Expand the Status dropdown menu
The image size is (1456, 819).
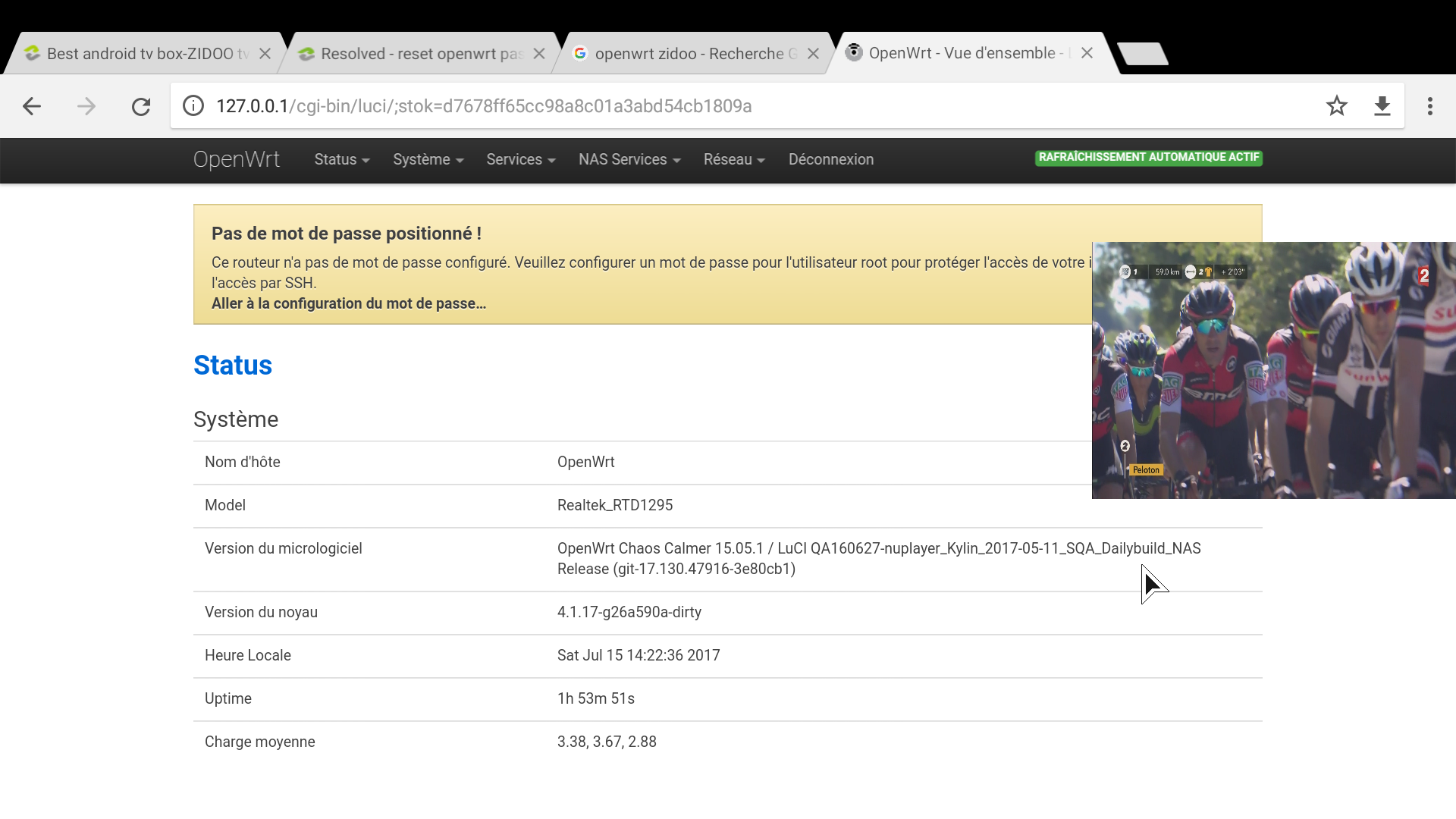(x=342, y=160)
